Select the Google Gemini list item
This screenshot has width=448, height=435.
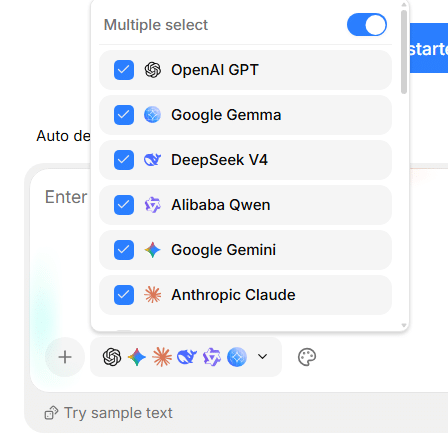click(x=245, y=250)
